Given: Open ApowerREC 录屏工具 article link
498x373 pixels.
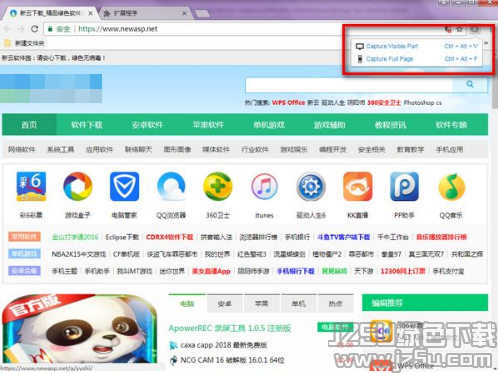Looking at the screenshot, I should point(230,328).
